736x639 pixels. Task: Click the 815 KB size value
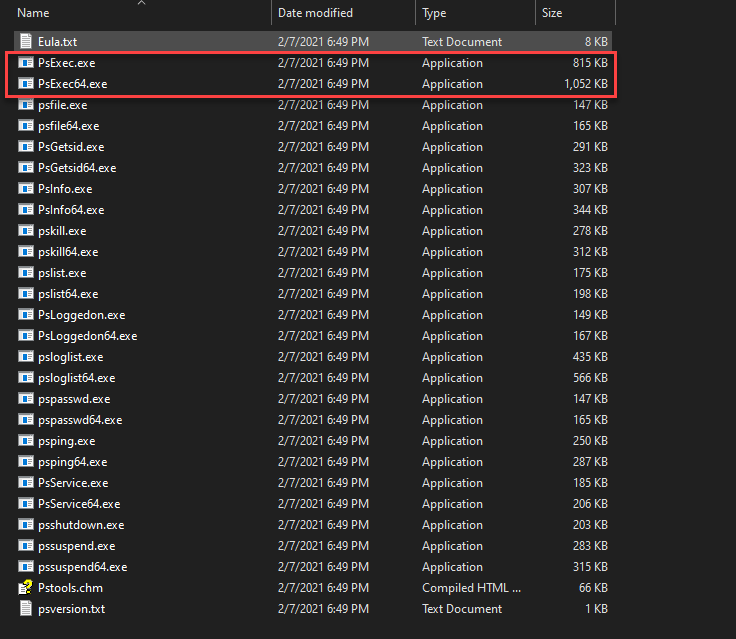point(590,63)
